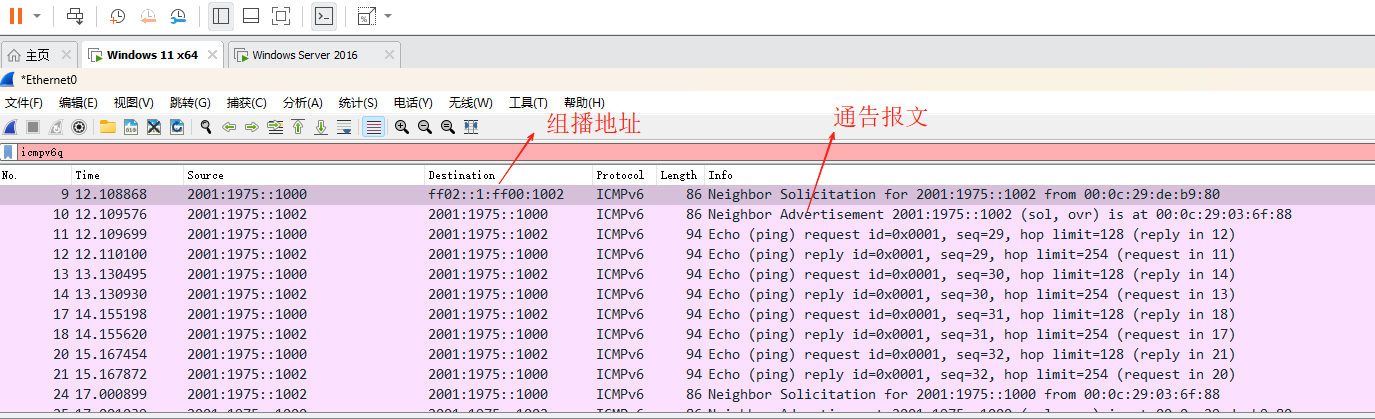Sort packets by the Time column header
This screenshot has width=1375, height=419.
[x=127, y=175]
